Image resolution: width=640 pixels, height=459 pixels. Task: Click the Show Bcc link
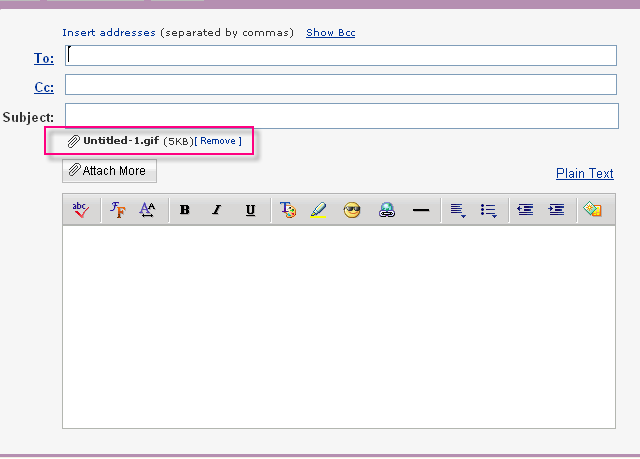tap(331, 33)
